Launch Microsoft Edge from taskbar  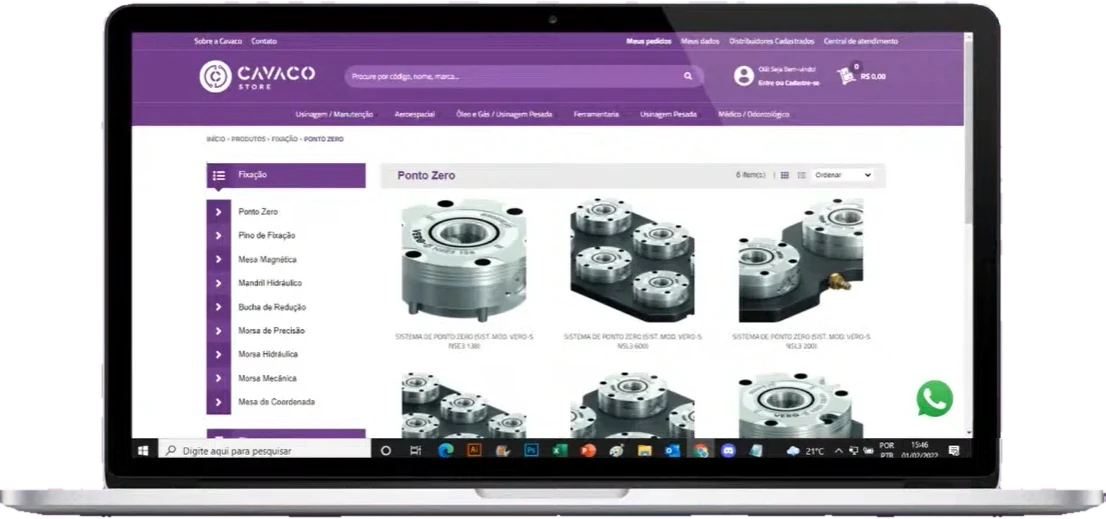click(445, 450)
